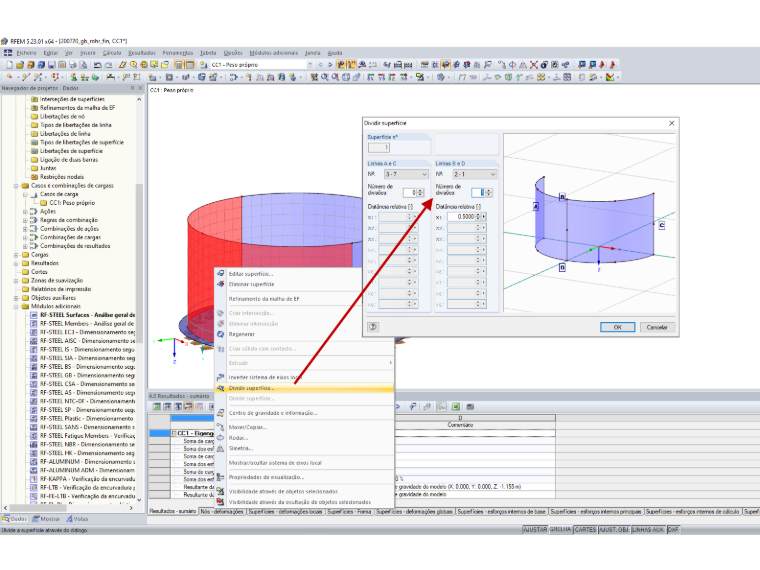760x570 pixels.
Task: Click the print toolbar icon
Action: pos(73,64)
